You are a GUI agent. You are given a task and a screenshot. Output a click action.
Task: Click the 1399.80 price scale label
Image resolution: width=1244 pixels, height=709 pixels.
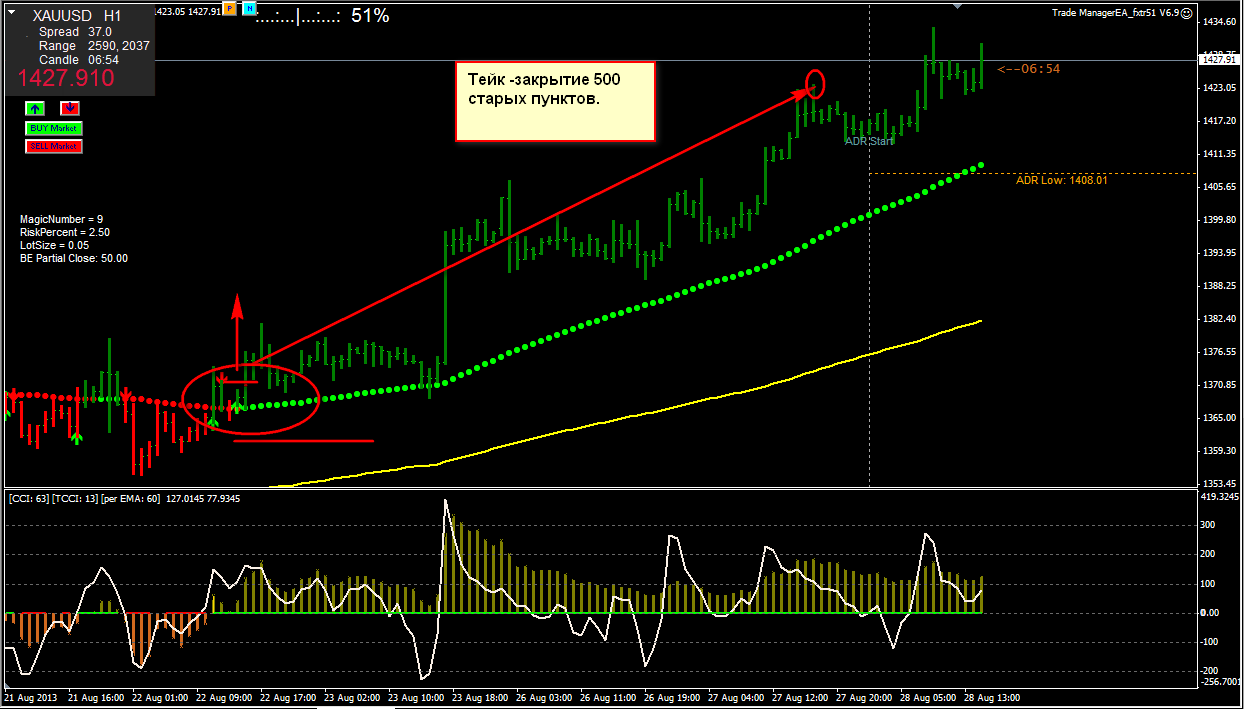(x=1222, y=219)
